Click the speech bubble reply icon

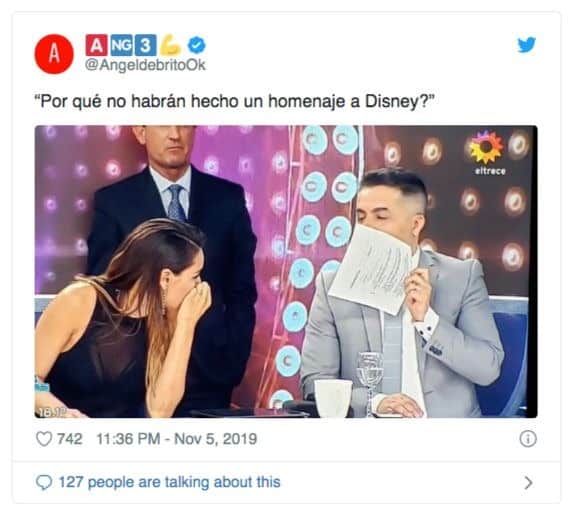44,482
